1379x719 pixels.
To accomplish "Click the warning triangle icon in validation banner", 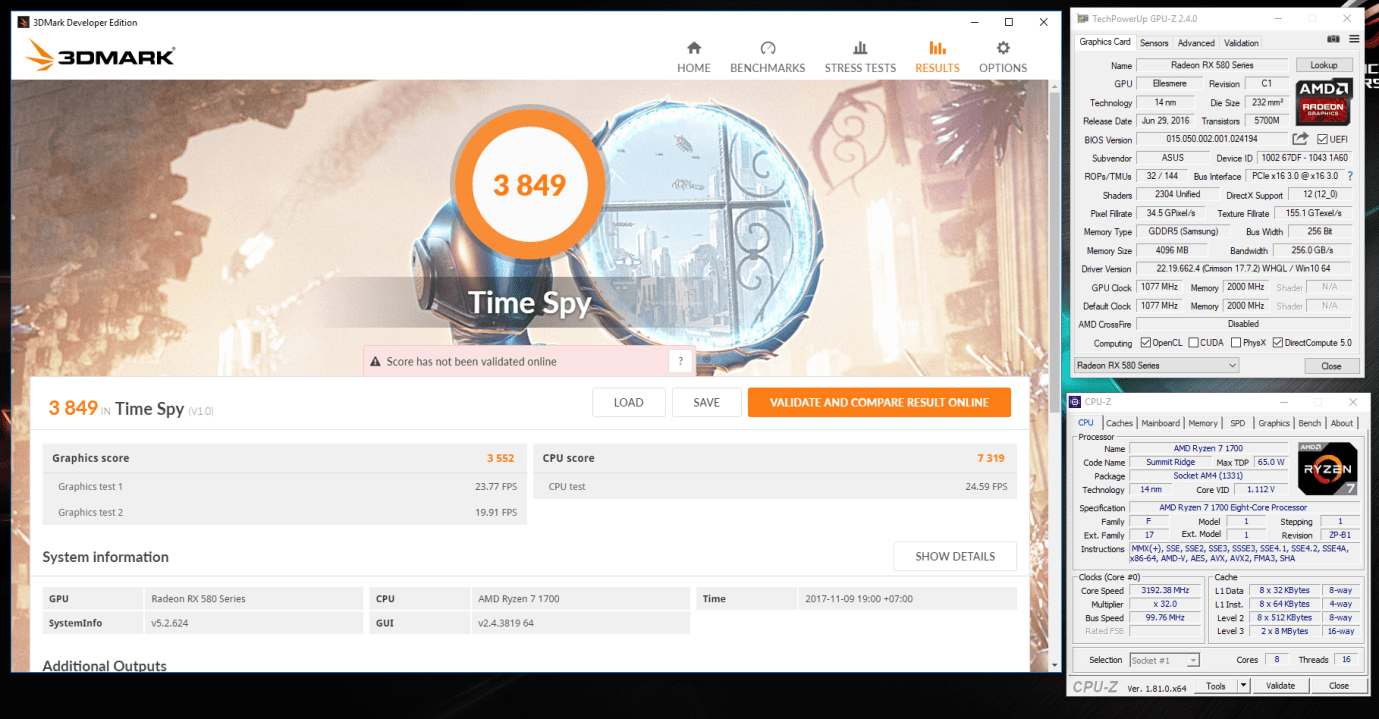I will [376, 362].
